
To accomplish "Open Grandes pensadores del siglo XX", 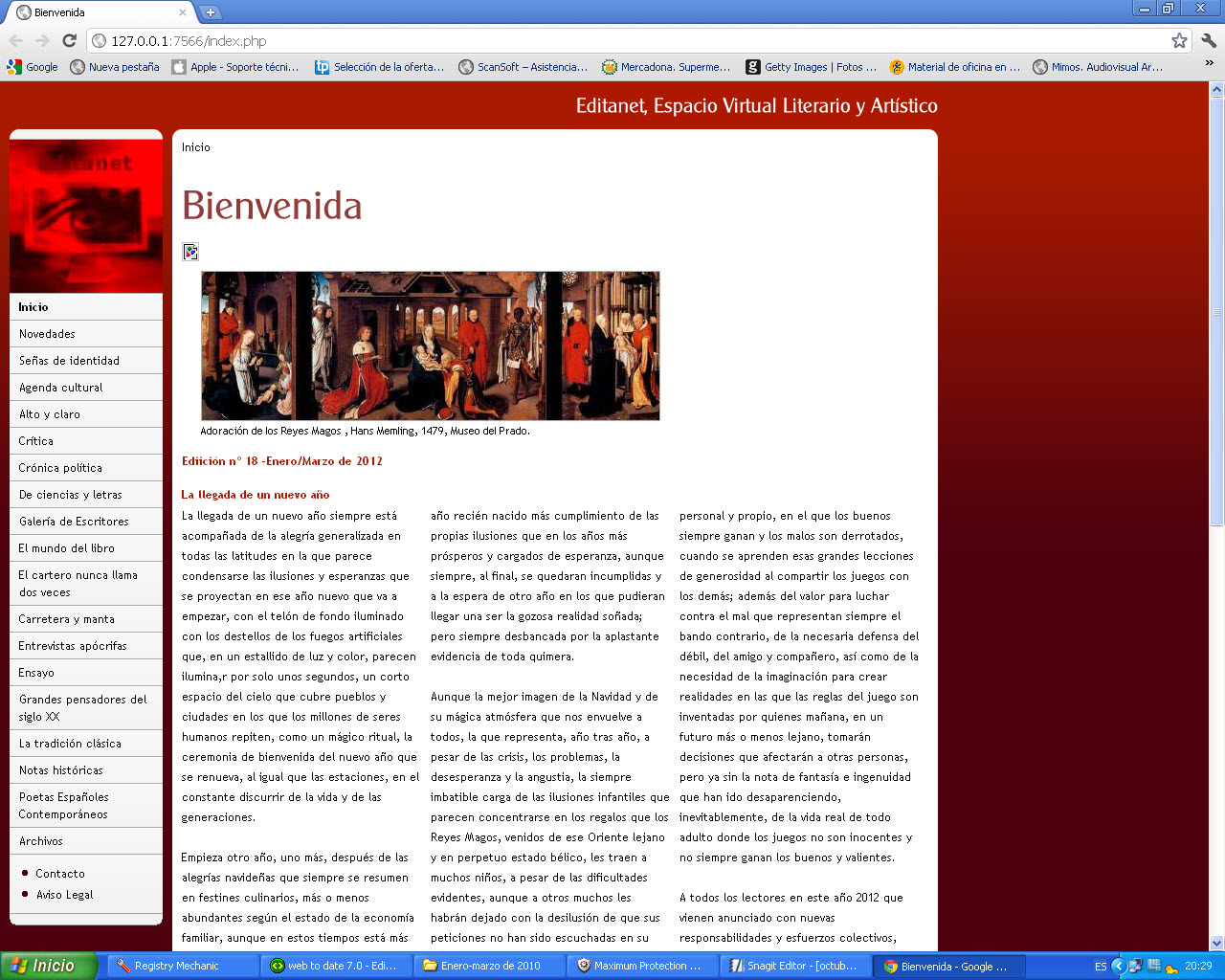I will click(x=86, y=708).
